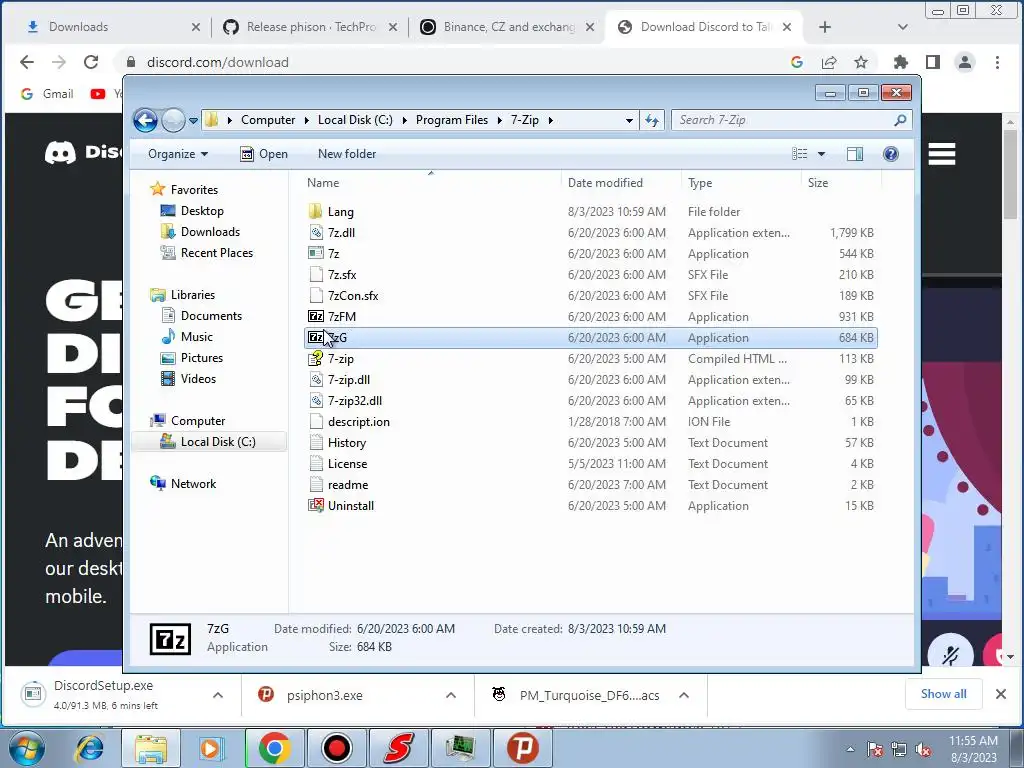Select Recent Places in navigation pane
Image resolution: width=1024 pixels, height=768 pixels.
pyautogui.click(x=216, y=253)
